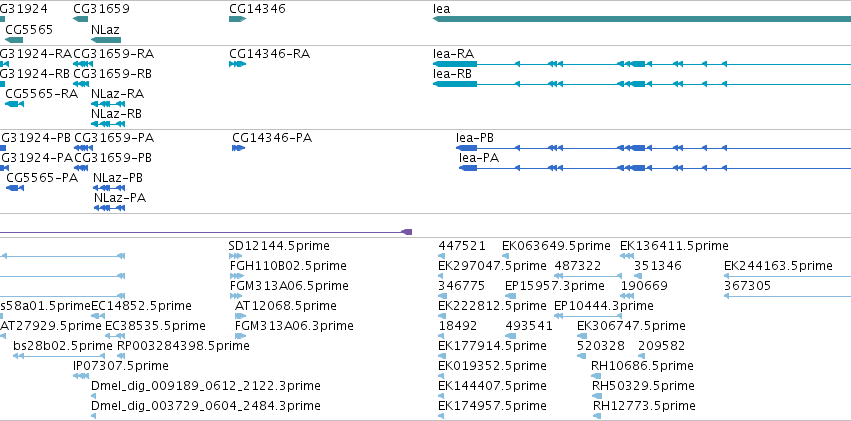Click the purple arrowhead feature end
The image size is (851, 421).
click(x=407, y=232)
